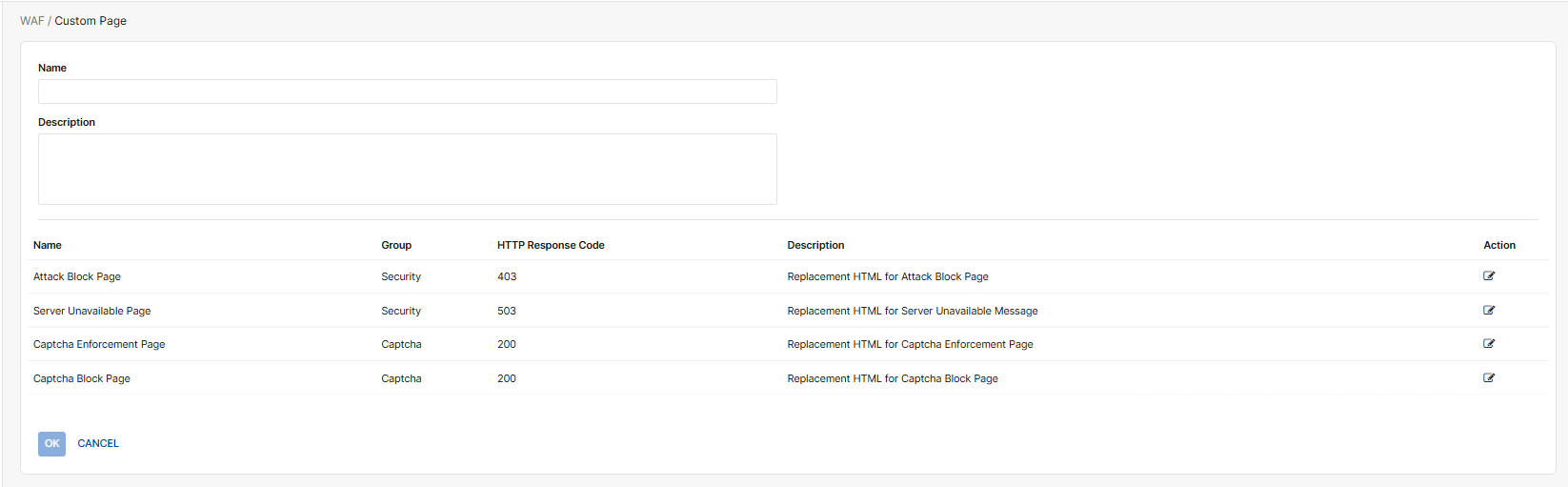Screen dimensions: 1568x487
Task: Edit the Captcha Enforcement Page entry
Action: pyautogui.click(x=1489, y=344)
